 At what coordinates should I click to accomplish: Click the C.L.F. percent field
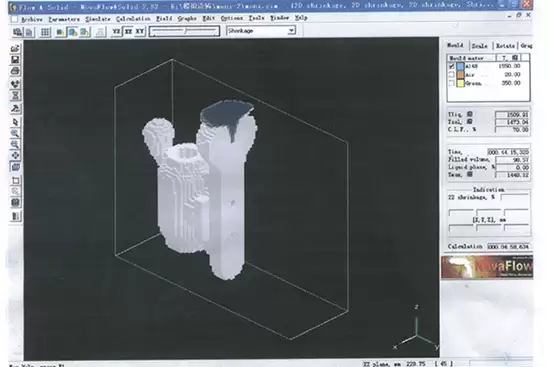[x=512, y=130]
